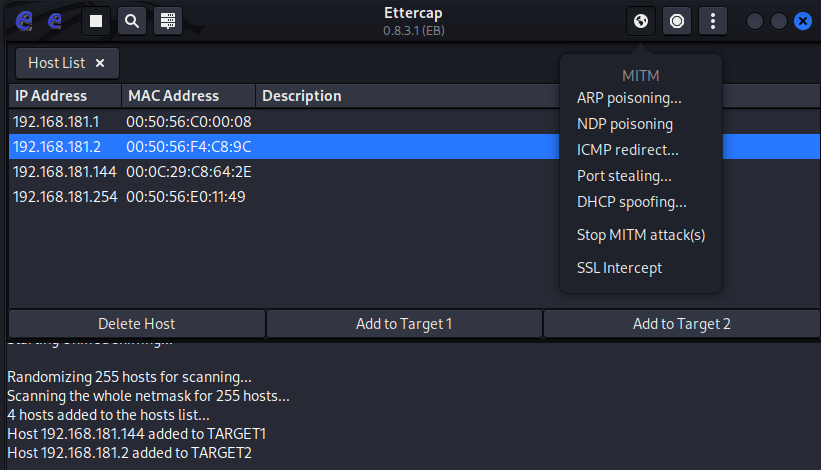The width and height of the screenshot is (821, 470).
Task: Select SSL Intercept menu item
Action: coord(619,268)
